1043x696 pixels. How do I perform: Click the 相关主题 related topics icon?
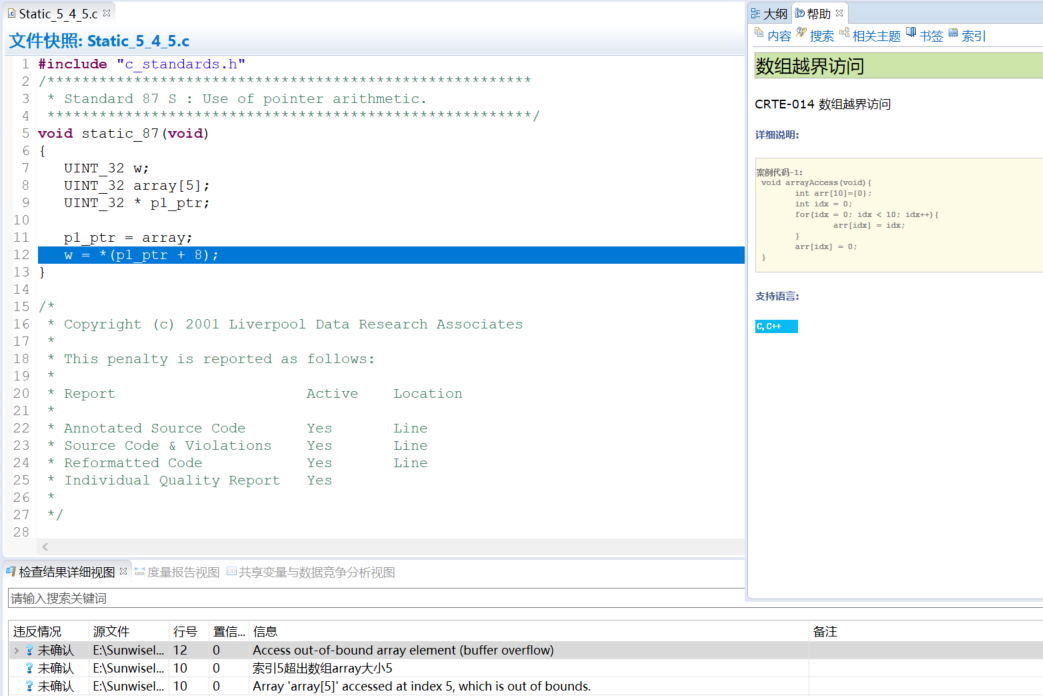click(844, 33)
